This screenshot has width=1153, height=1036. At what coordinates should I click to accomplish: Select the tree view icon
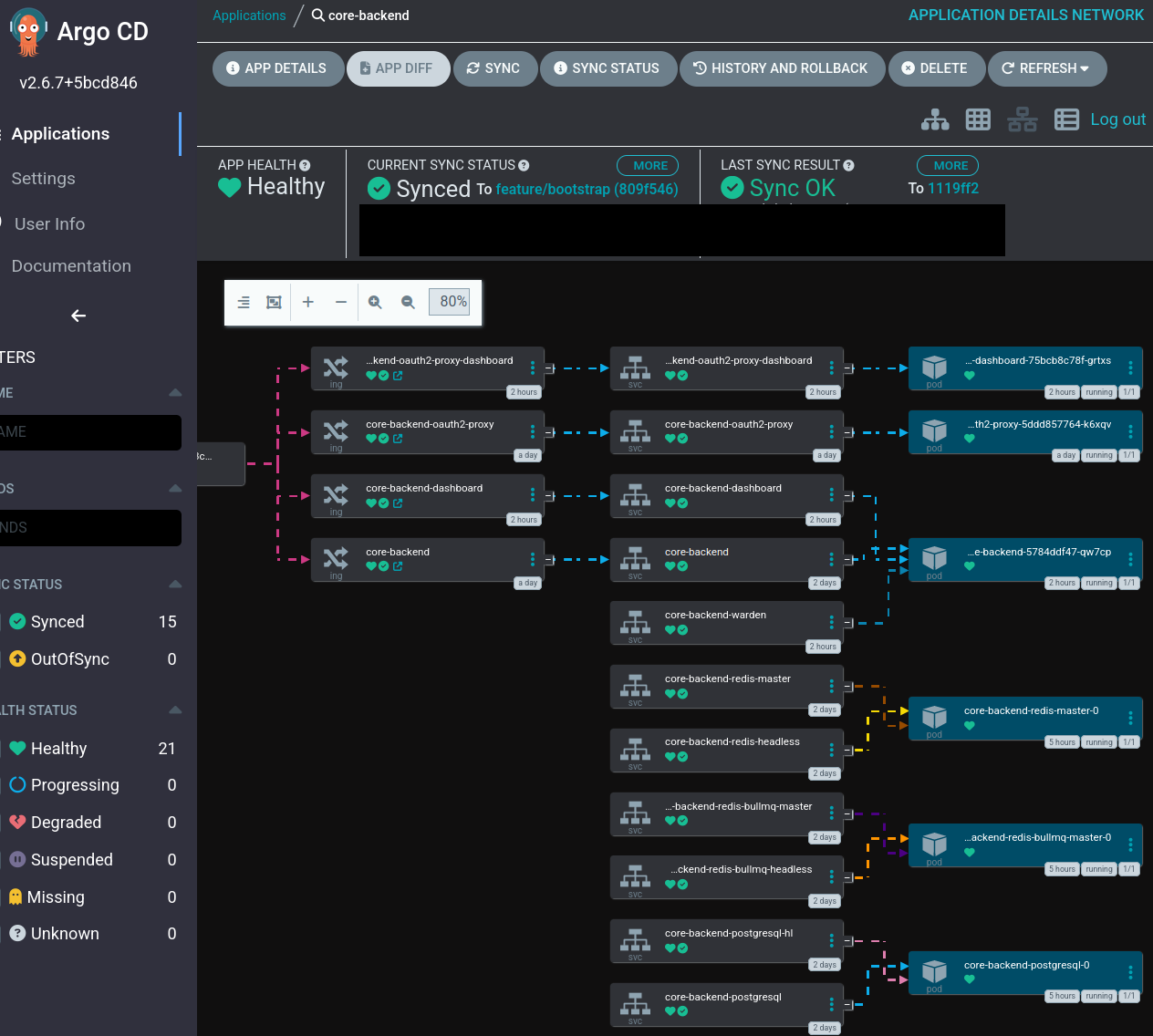coord(935,119)
